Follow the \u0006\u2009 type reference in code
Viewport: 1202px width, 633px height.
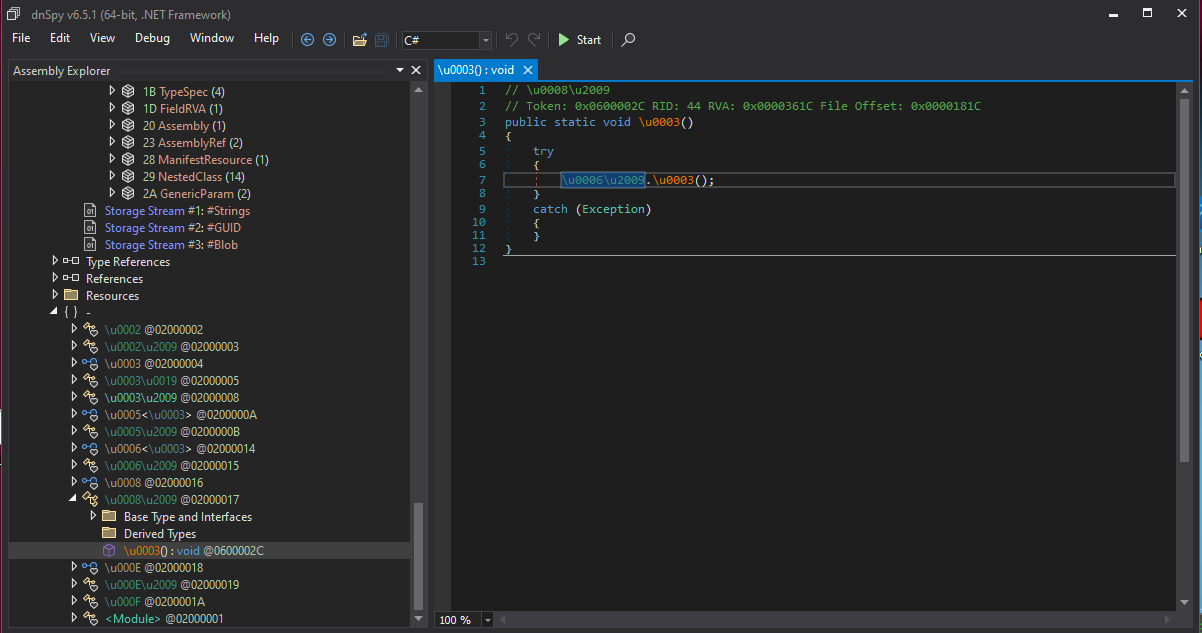tap(604, 180)
